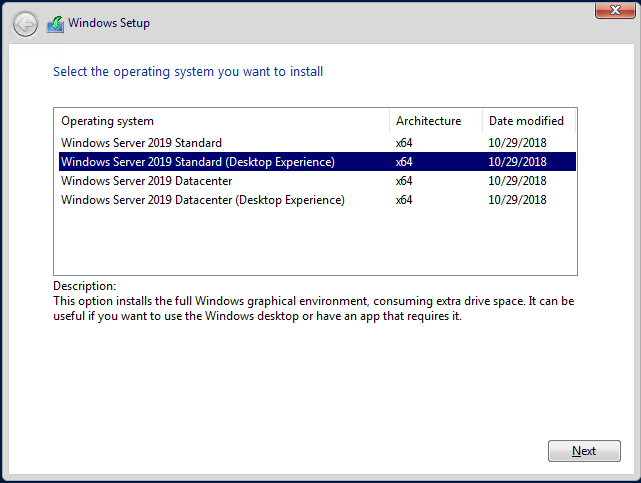
Task: Sort by Date modified column header
Action: click(529, 121)
